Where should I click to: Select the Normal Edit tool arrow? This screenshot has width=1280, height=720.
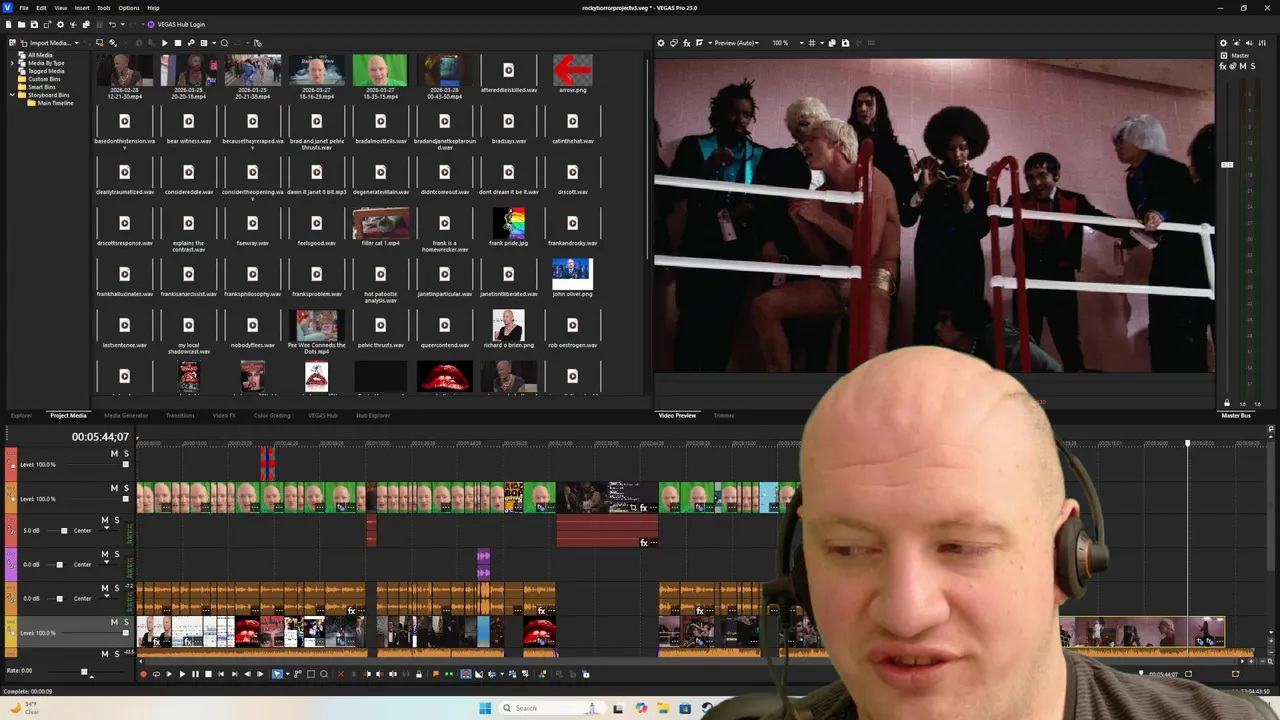[277, 674]
